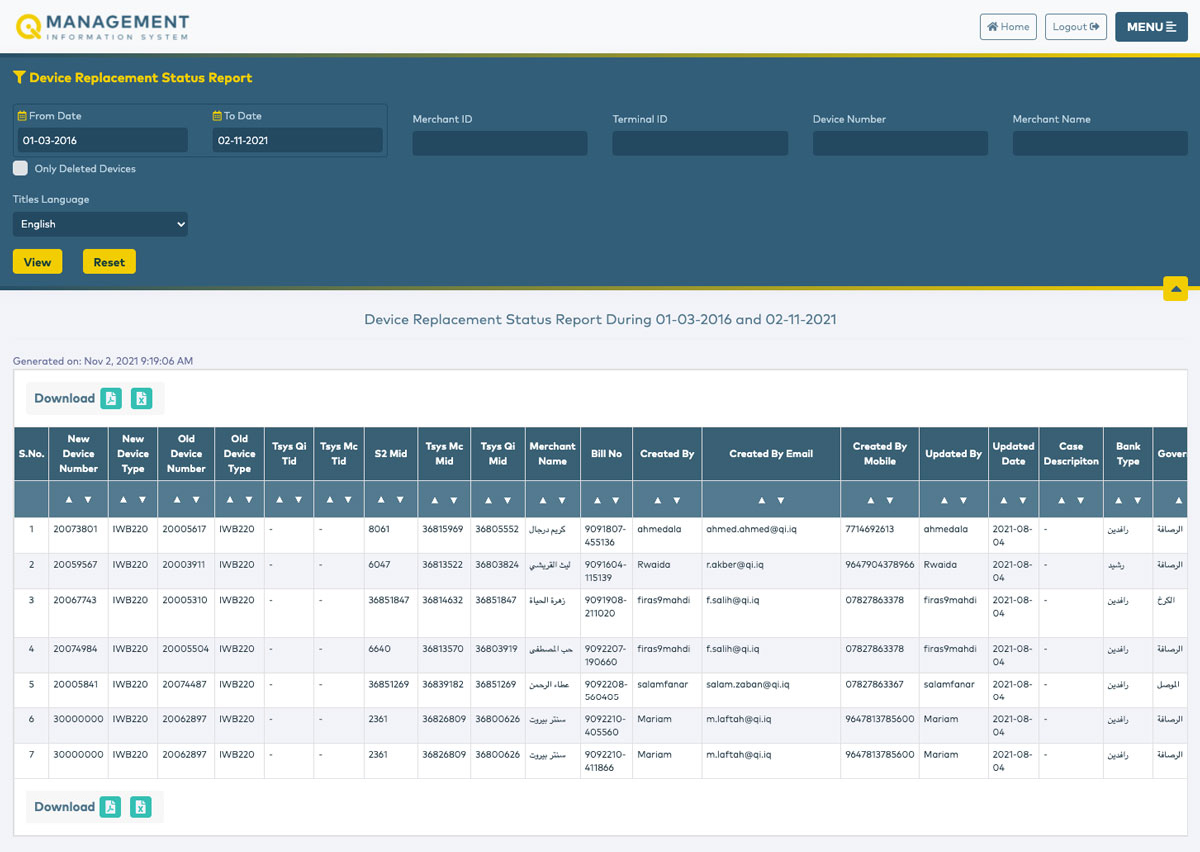Image resolution: width=1200 pixels, height=852 pixels.
Task: Sort Created By Email descending
Action: [x=780, y=499]
